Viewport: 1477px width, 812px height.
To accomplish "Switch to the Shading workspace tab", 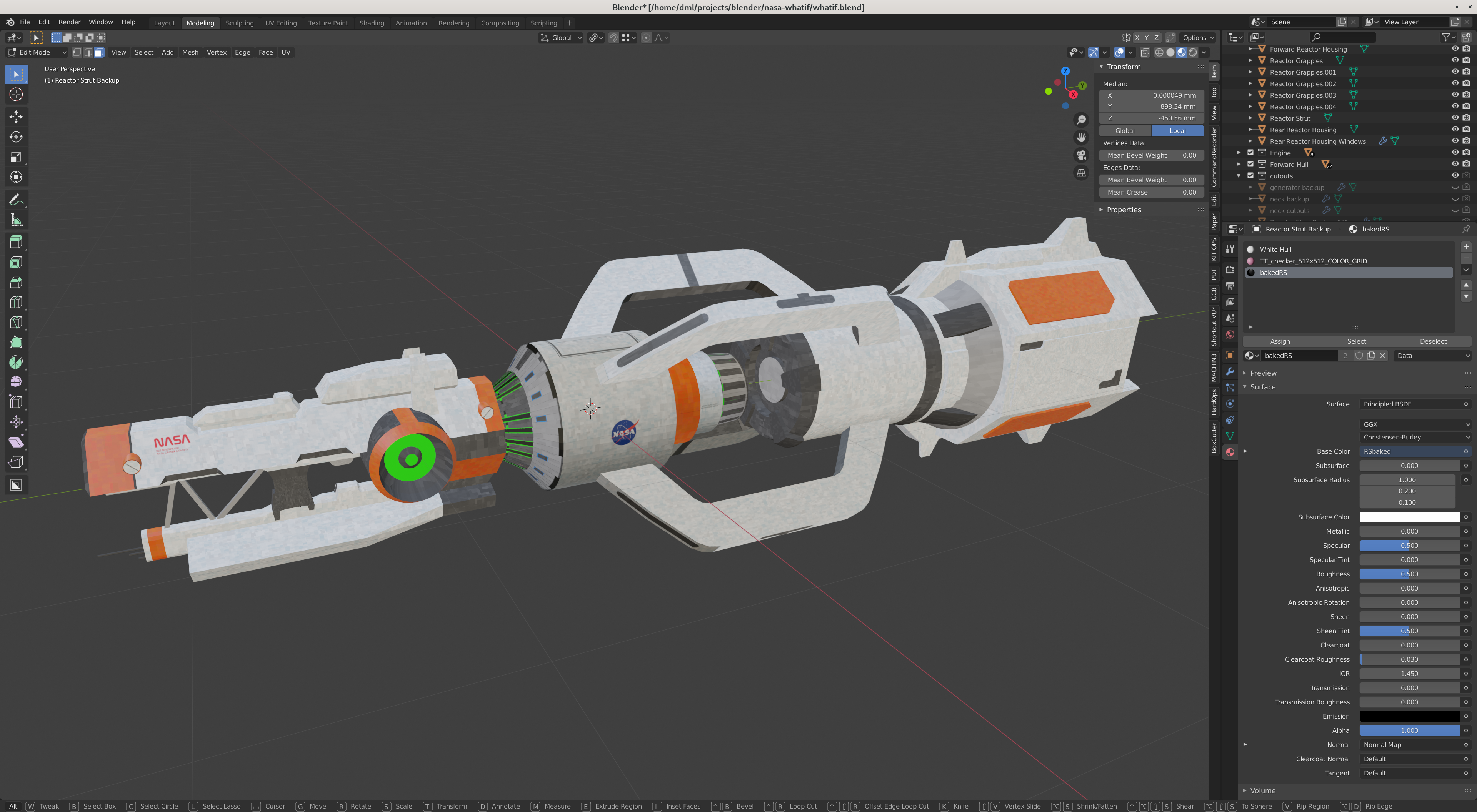I will tap(372, 23).
